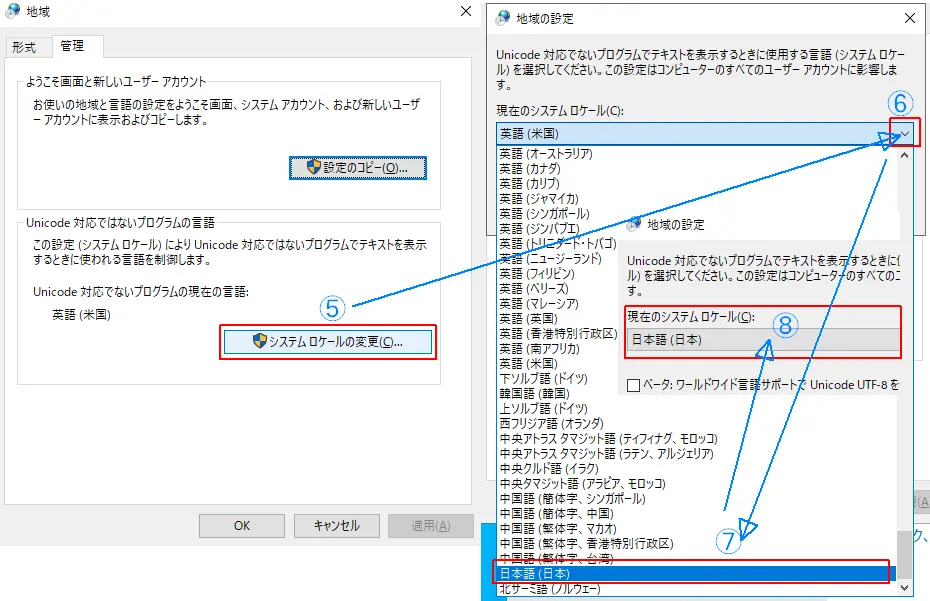Click the globe icon in 地域 title bar
Viewport: 930px width, 601px height.
(12, 12)
